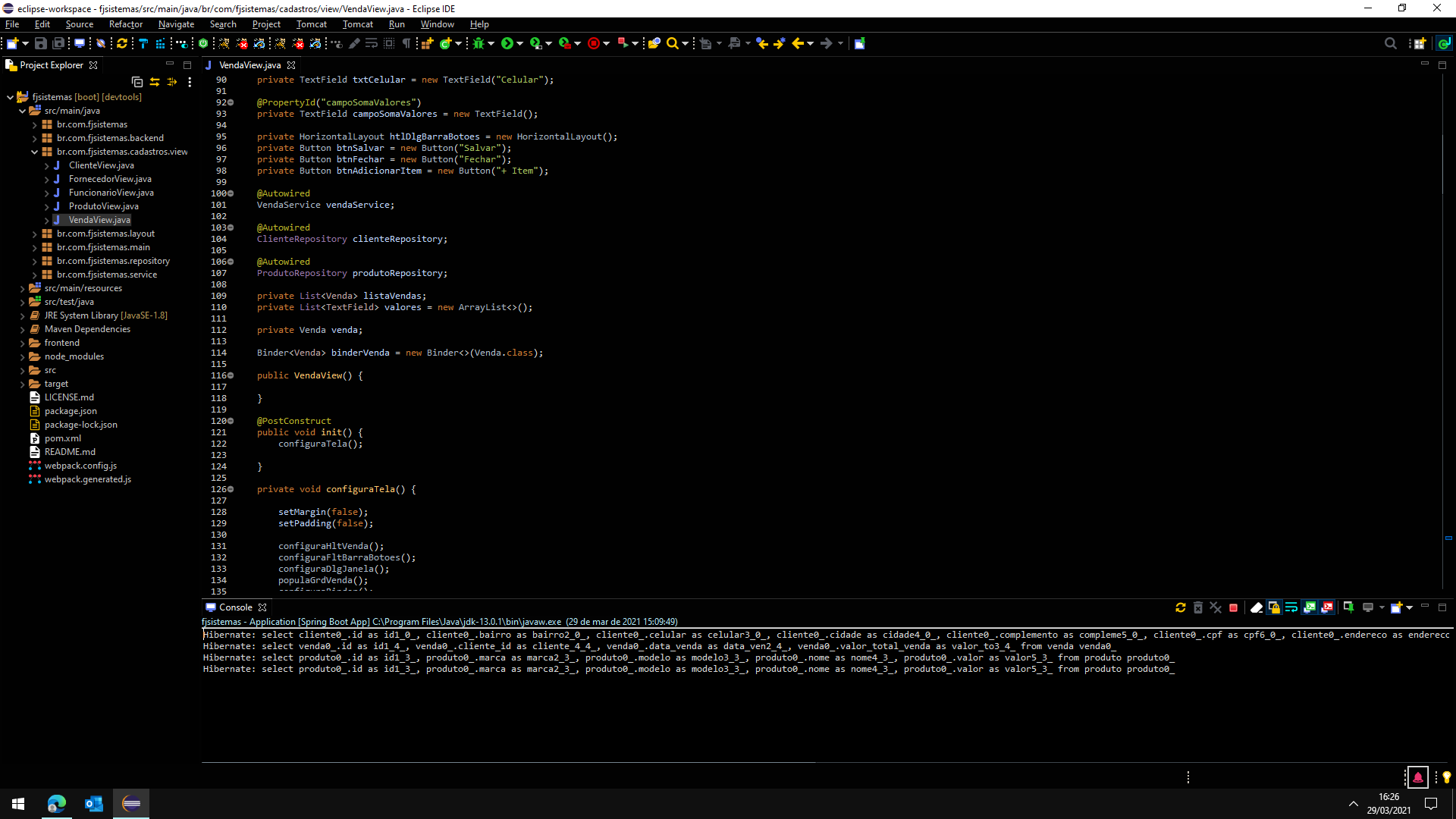Collapse the fjsistemas project node
This screenshot has width=1456, height=819.
click(x=10, y=97)
